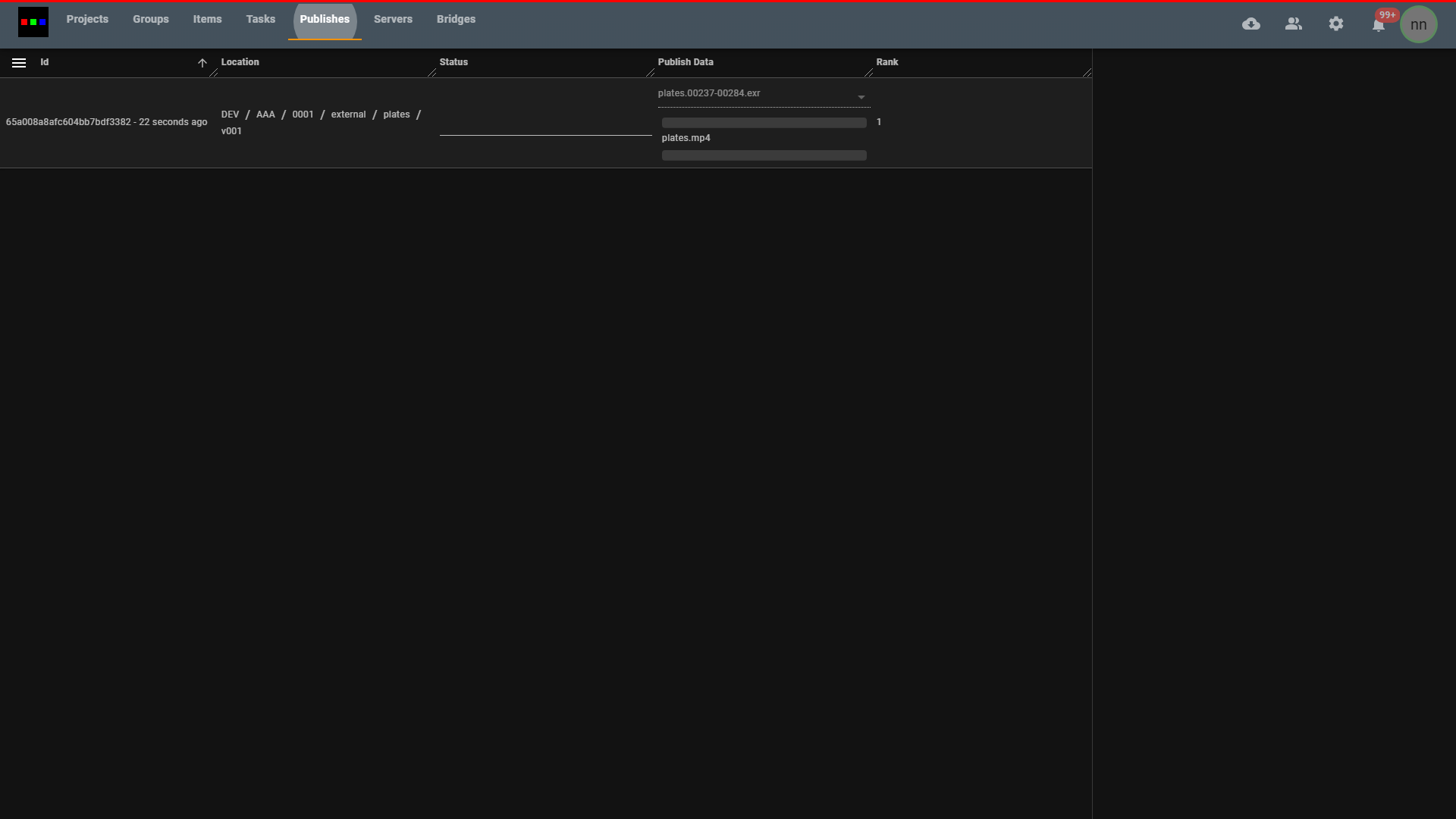Viewport: 1456px width, 819px height.
Task: Click the nn user avatar
Action: (1418, 25)
